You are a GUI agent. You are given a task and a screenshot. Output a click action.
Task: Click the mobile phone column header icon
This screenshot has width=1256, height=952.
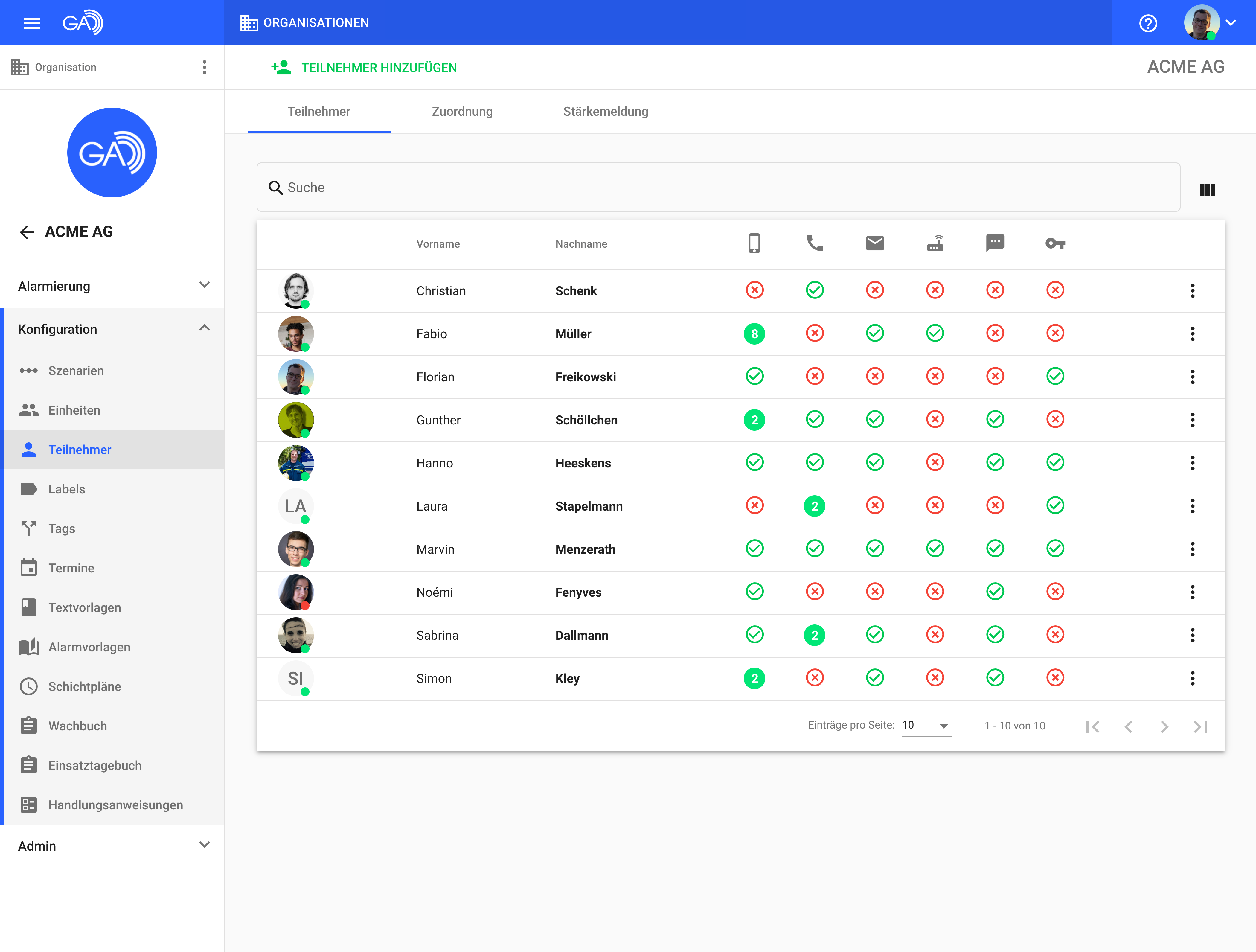point(754,244)
